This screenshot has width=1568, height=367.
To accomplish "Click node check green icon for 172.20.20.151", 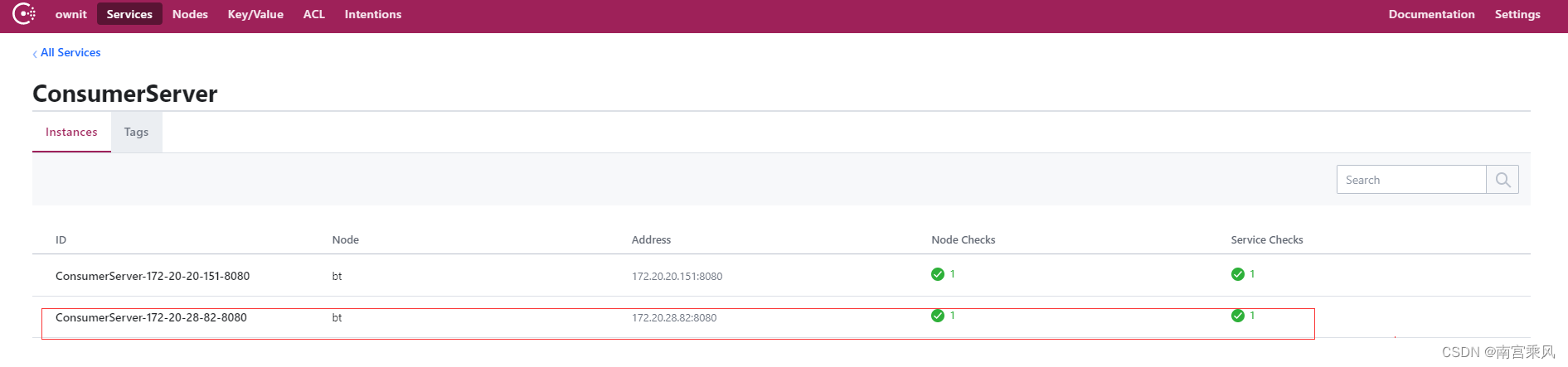I will point(938,274).
